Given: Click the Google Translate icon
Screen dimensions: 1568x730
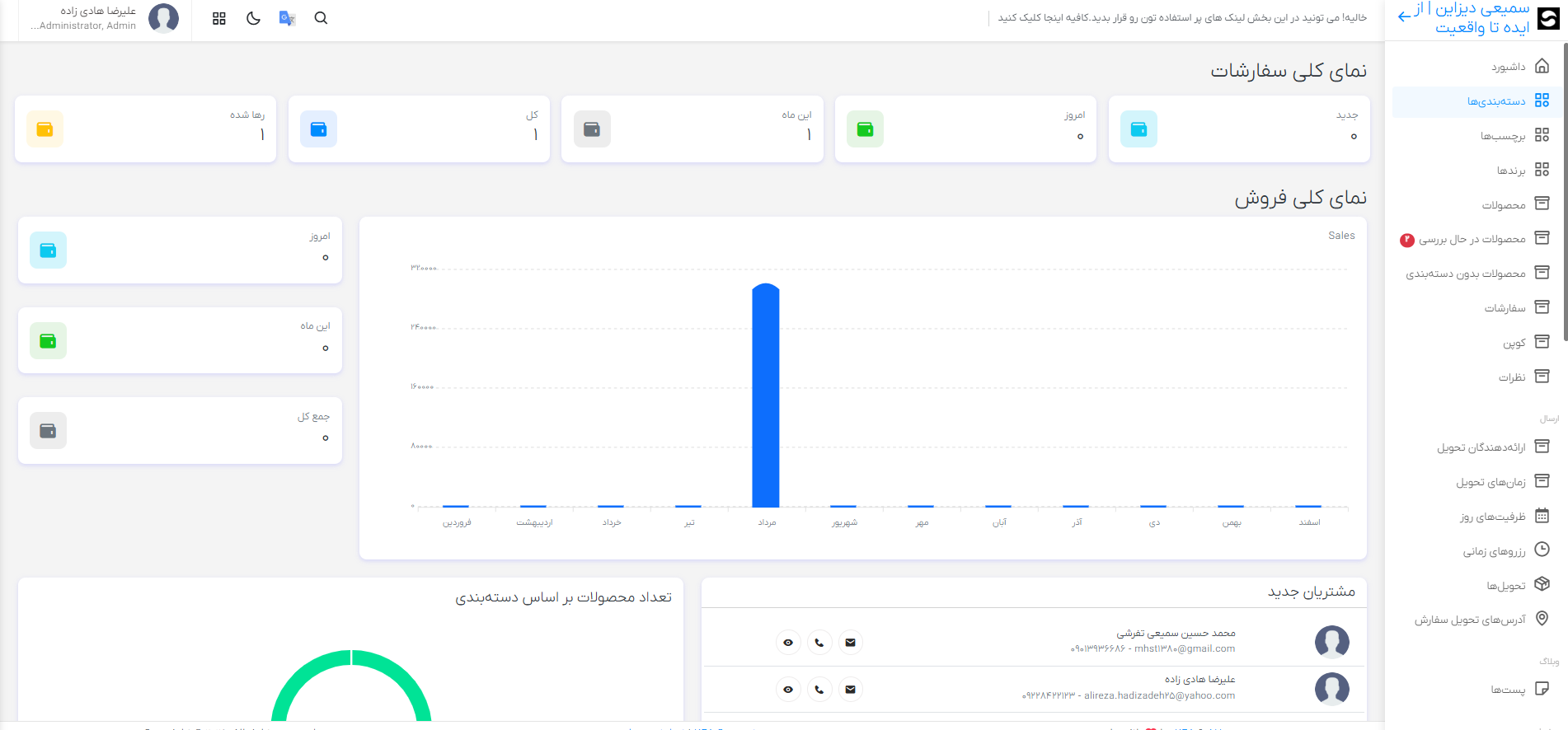Looking at the screenshot, I should 287,18.
